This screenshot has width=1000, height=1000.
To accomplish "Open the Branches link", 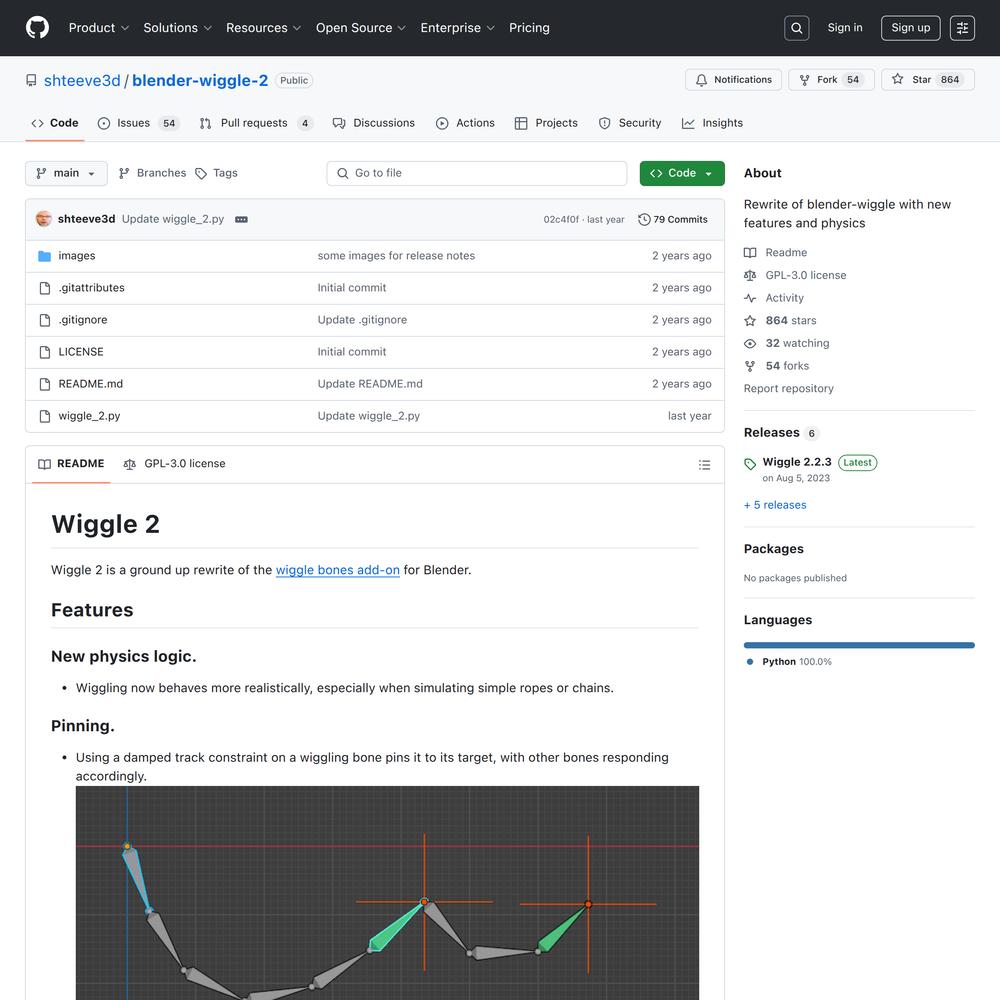I will point(153,173).
